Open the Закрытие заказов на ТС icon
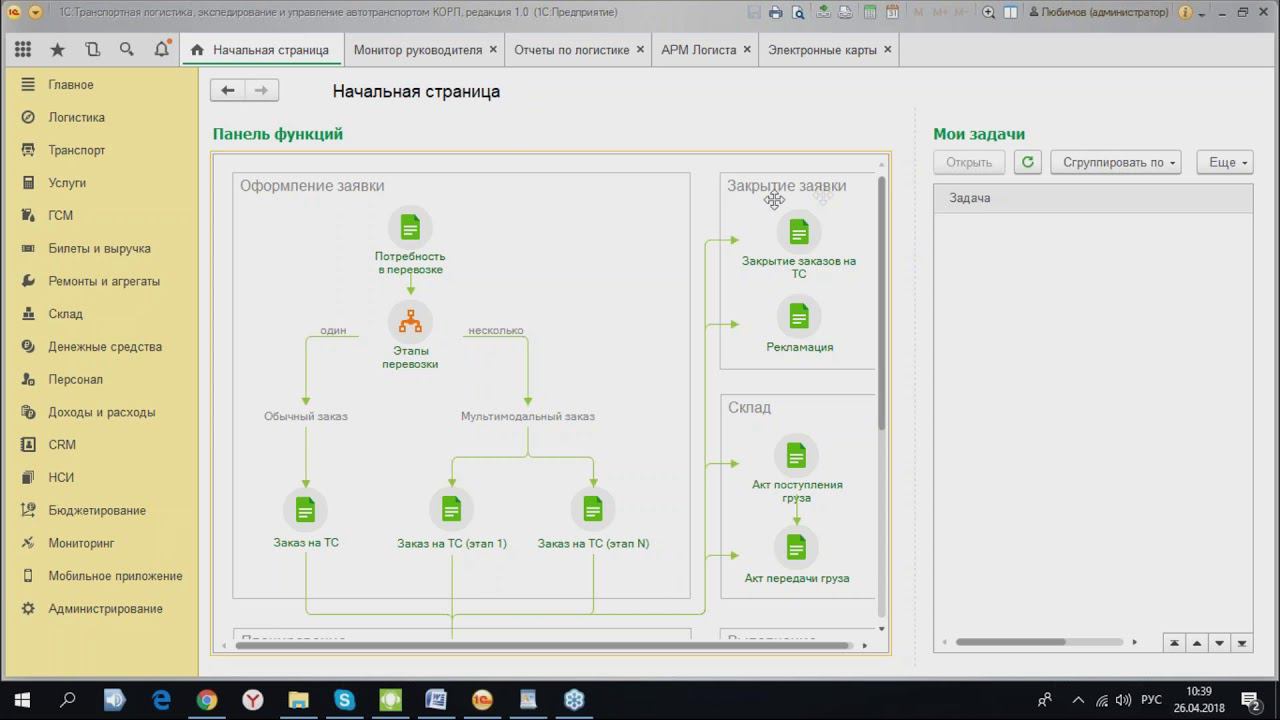Viewport: 1280px width, 720px height. coord(798,233)
